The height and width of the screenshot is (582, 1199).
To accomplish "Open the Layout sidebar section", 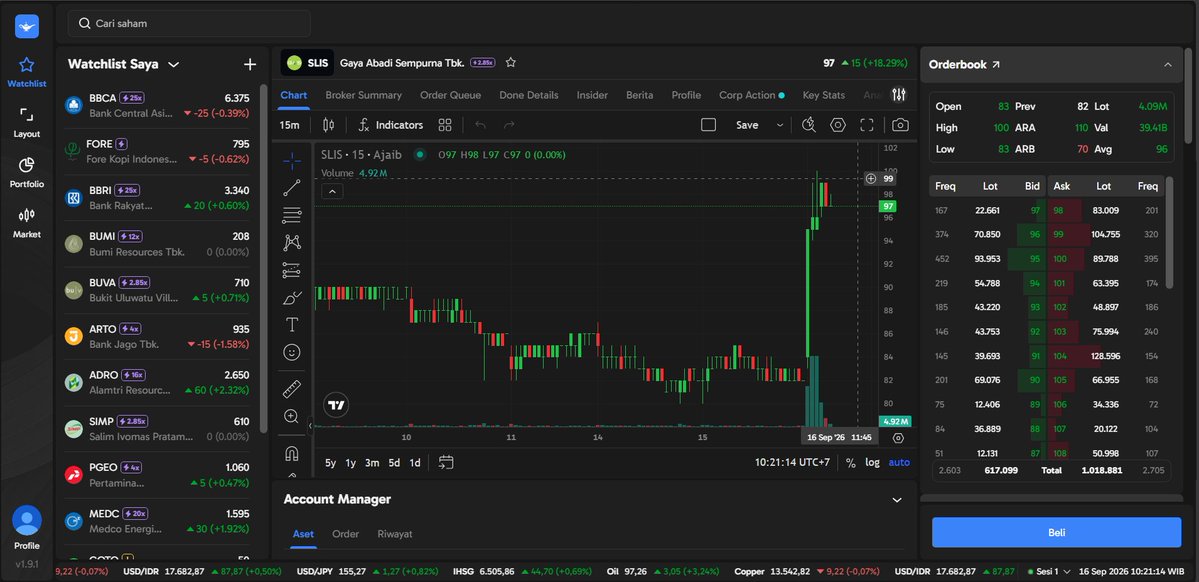I will click(x=27, y=122).
